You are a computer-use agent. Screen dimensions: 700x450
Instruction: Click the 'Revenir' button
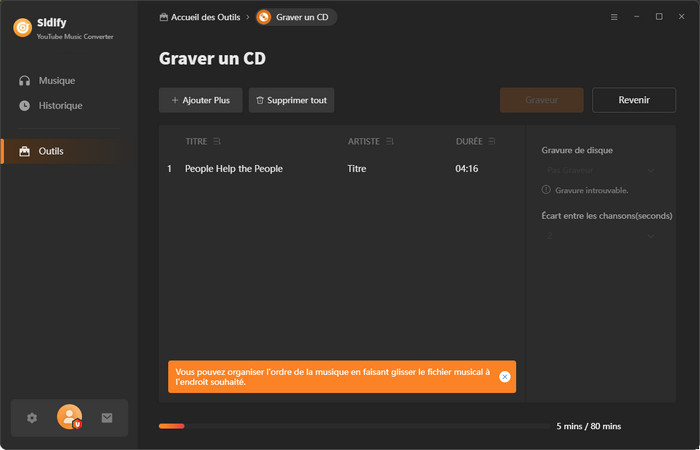pos(633,100)
